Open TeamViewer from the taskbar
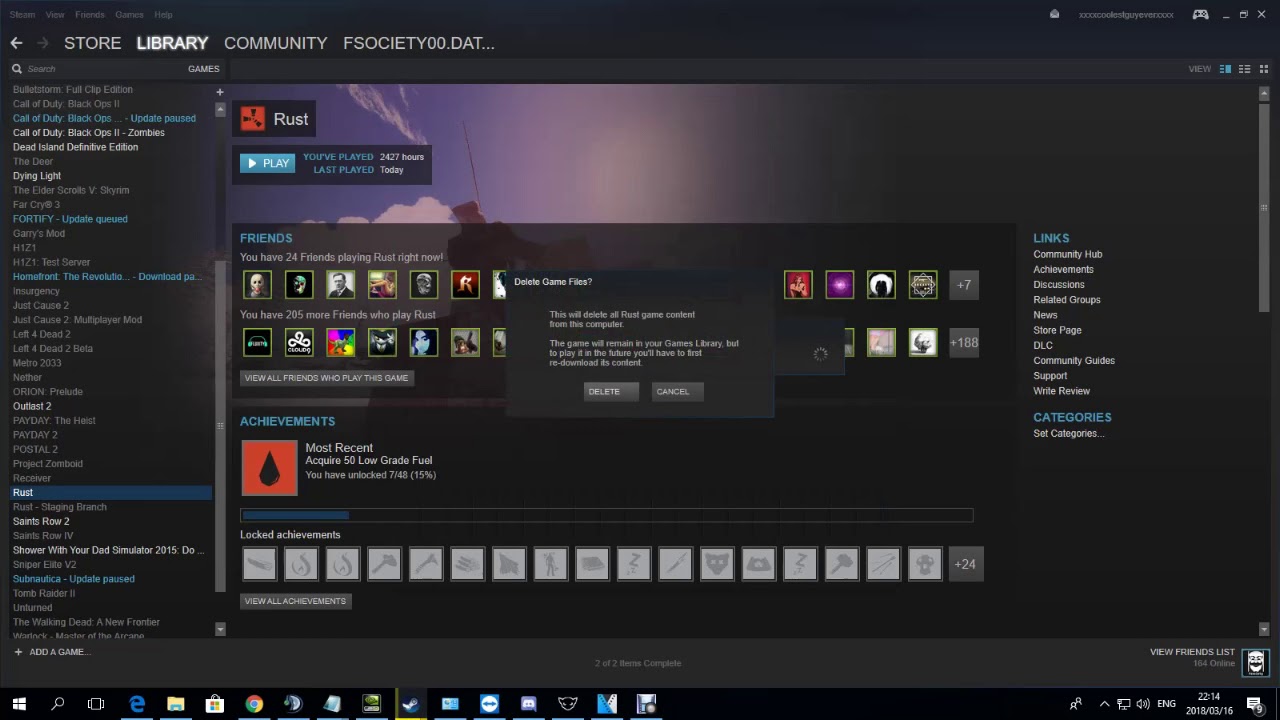 pos(489,704)
